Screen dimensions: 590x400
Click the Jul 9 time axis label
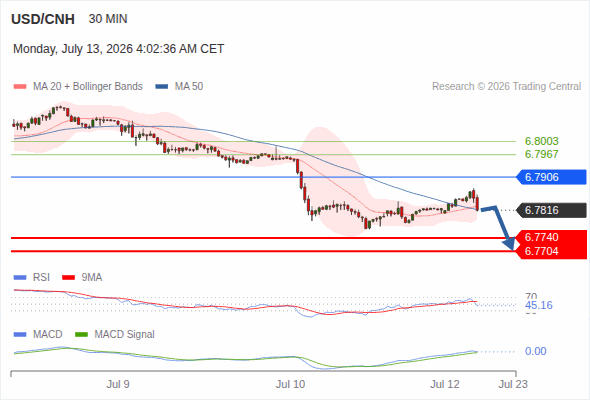pos(118,384)
